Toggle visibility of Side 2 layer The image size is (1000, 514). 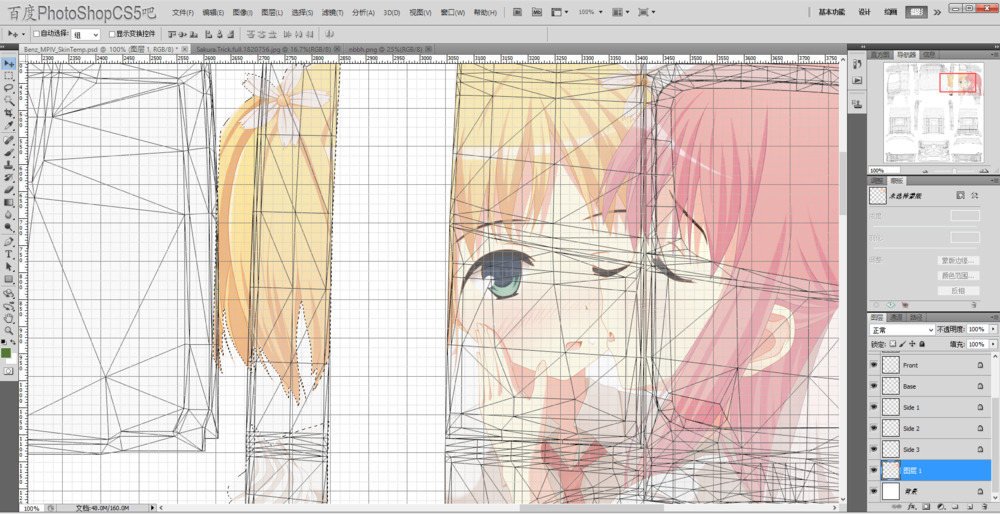point(874,428)
